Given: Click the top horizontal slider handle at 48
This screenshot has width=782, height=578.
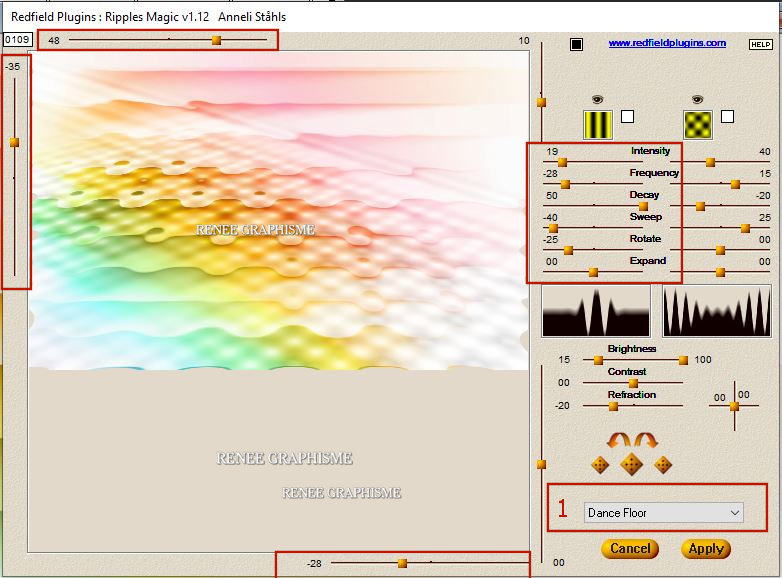Looking at the screenshot, I should coord(216,40).
